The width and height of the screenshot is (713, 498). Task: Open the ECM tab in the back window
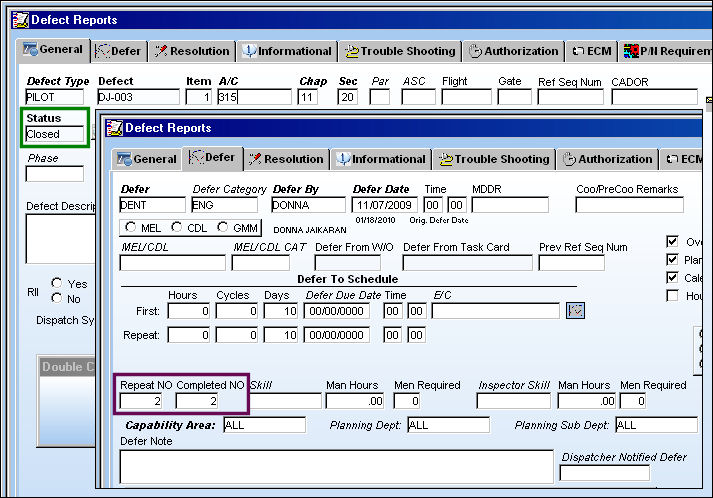click(592, 51)
